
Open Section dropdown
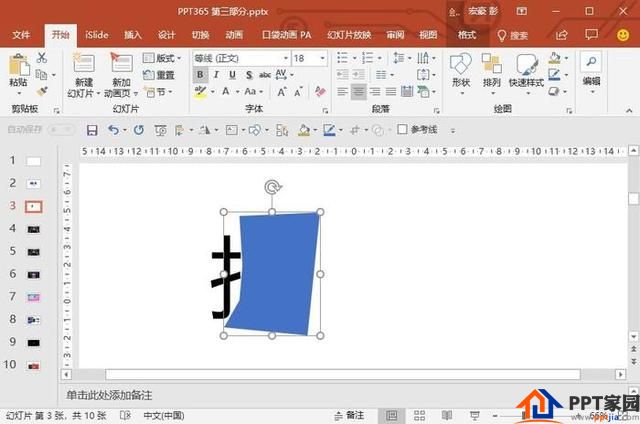(159, 92)
